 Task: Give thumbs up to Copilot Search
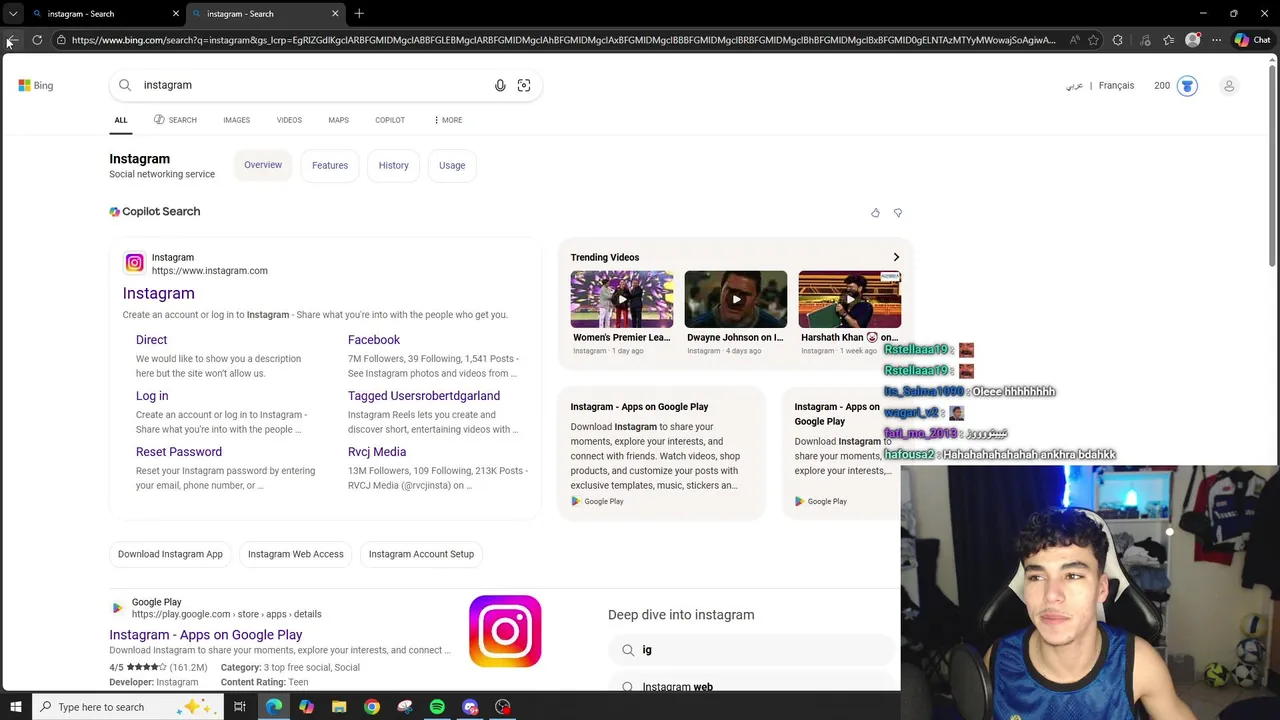[x=875, y=212]
